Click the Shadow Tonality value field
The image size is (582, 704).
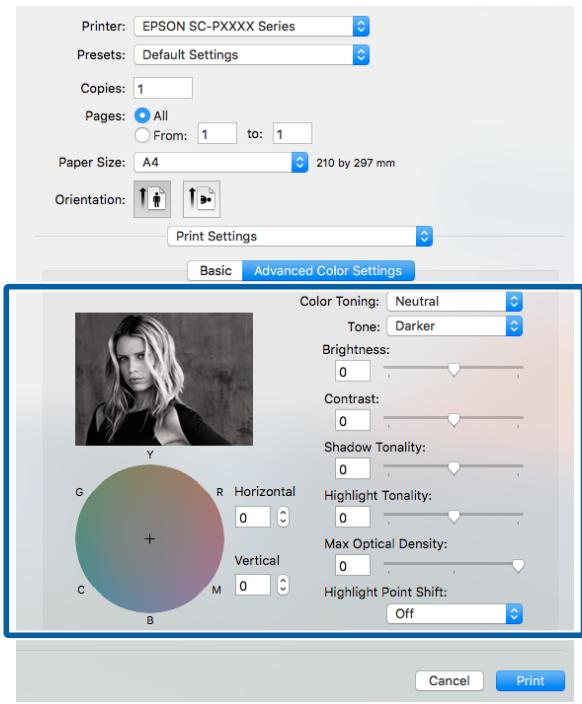(x=353, y=469)
